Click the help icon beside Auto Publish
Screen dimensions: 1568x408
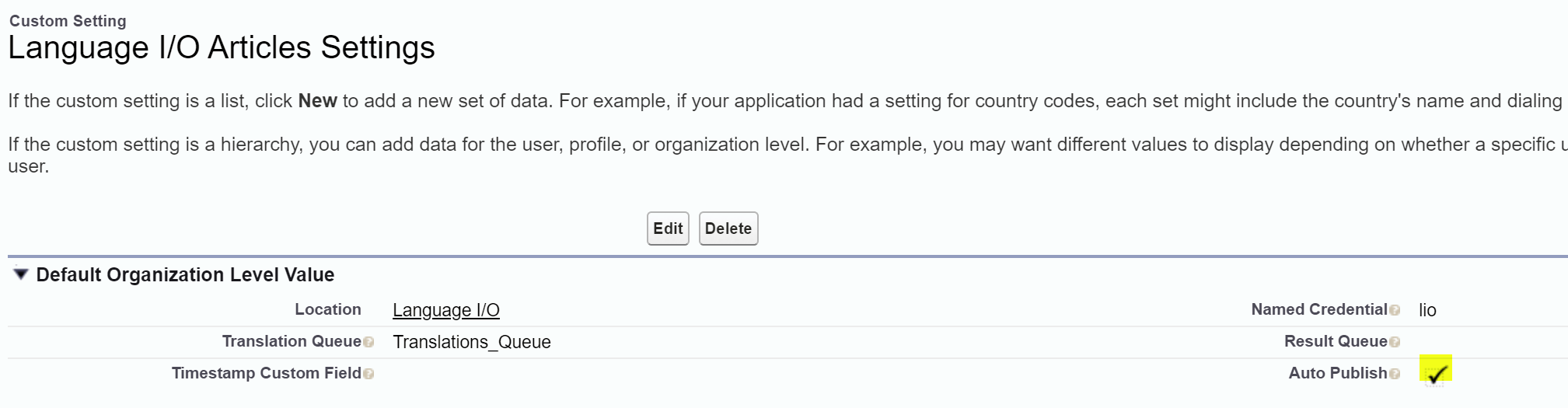pyautogui.click(x=1395, y=374)
